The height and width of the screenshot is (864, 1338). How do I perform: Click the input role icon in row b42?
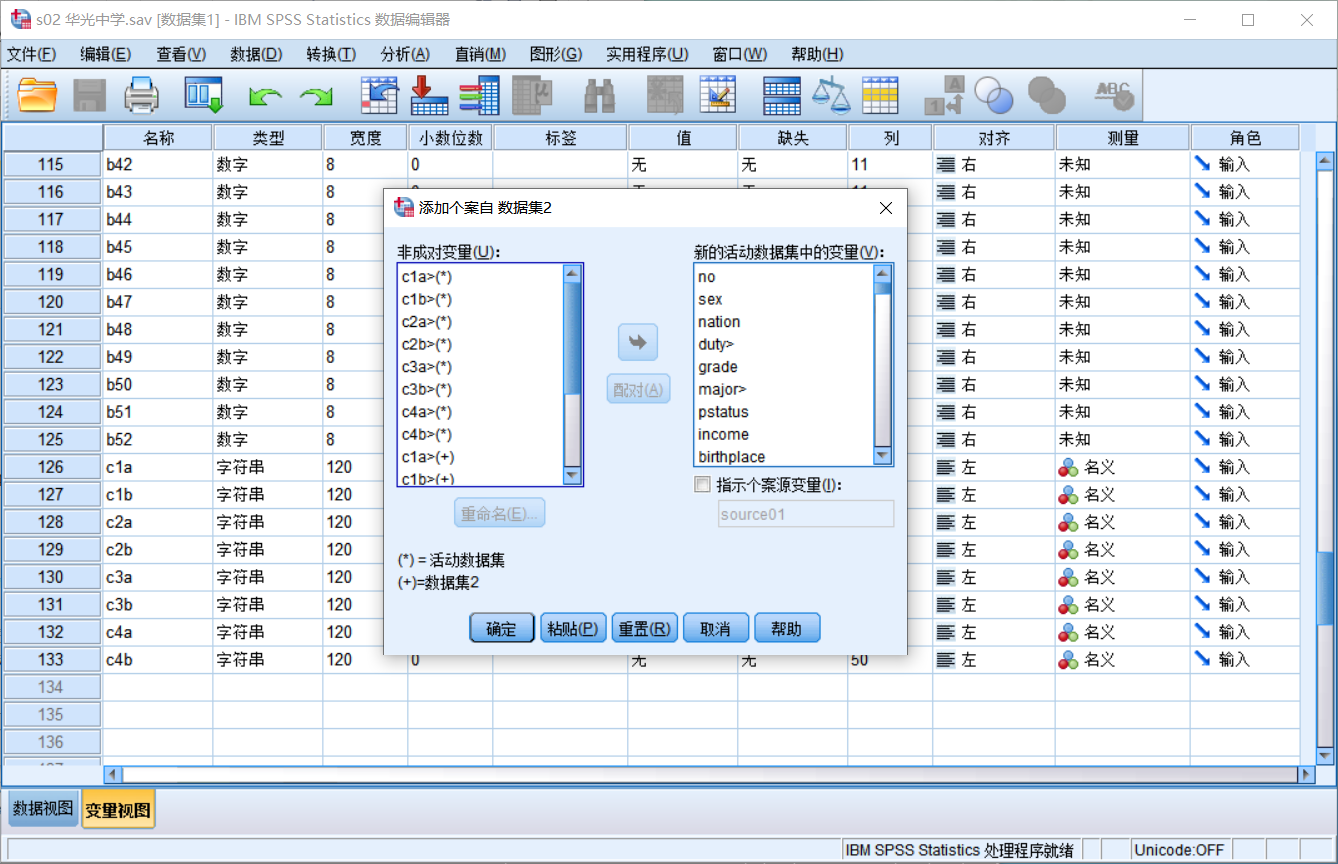point(1202,165)
